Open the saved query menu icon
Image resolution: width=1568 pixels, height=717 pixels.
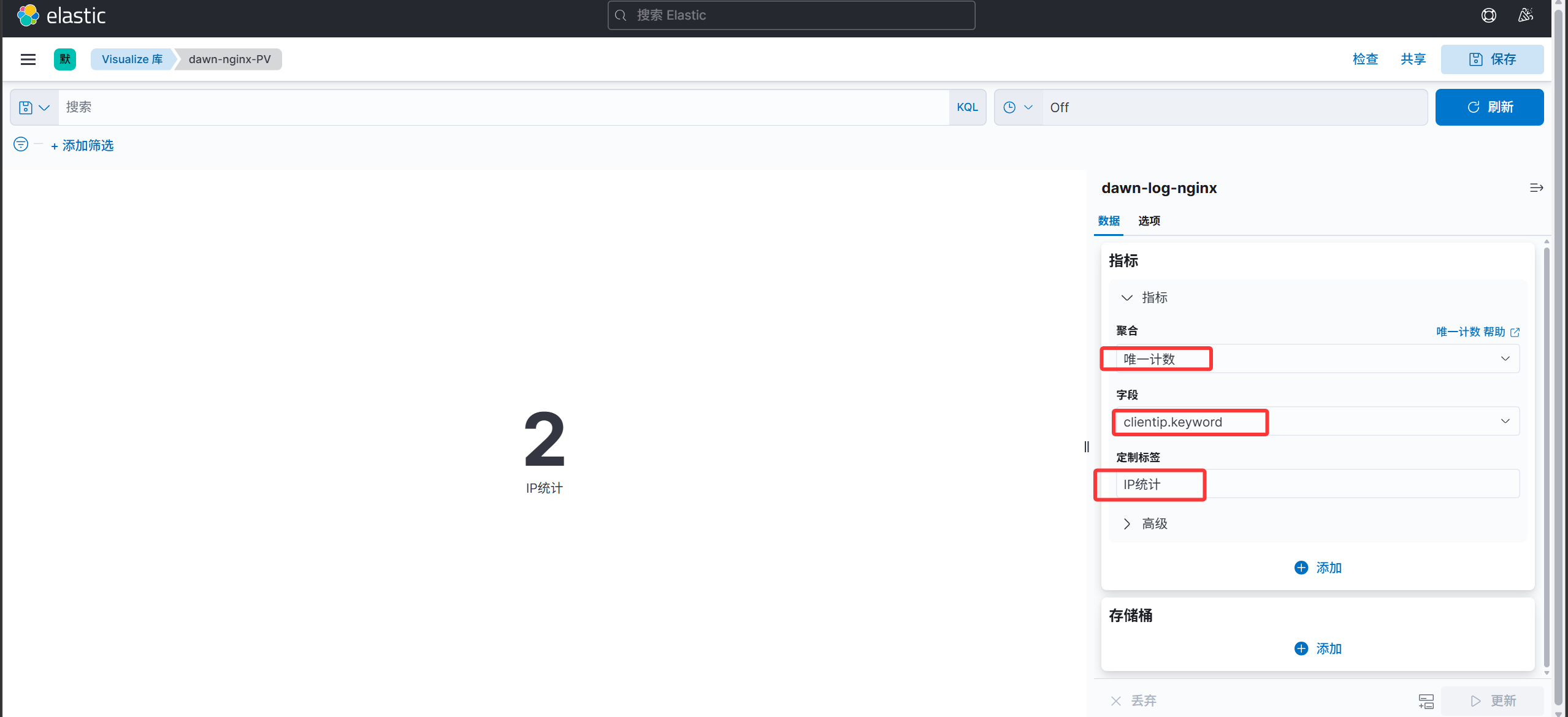(34, 107)
